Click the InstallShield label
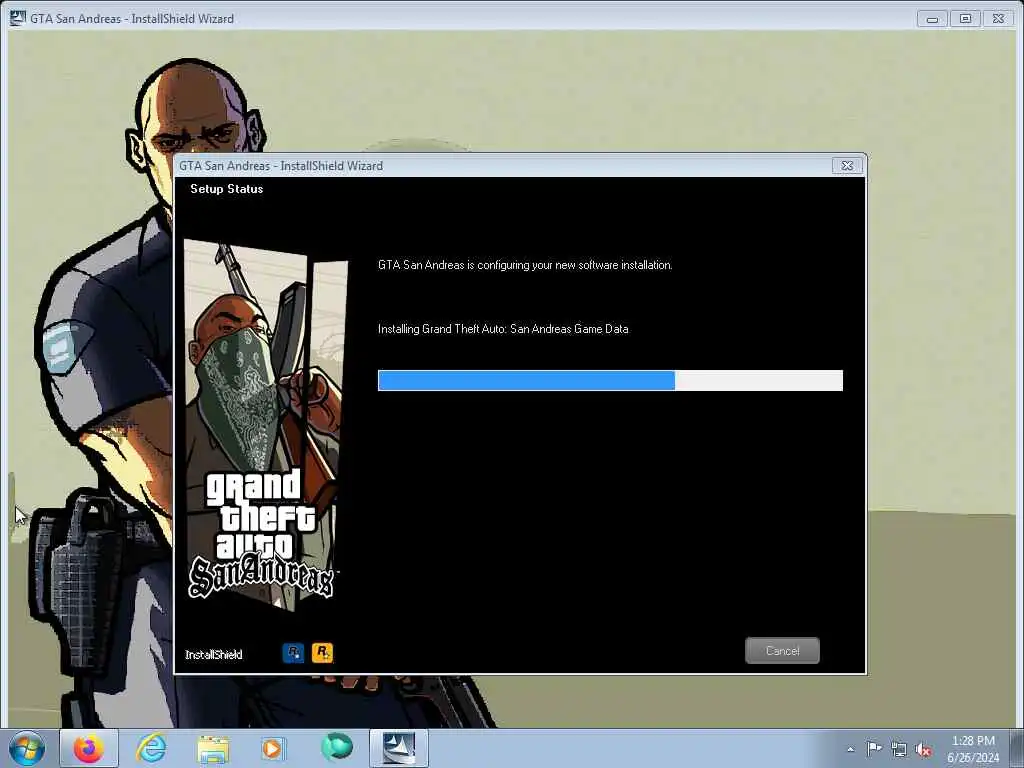The image size is (1024, 768). pos(214,654)
